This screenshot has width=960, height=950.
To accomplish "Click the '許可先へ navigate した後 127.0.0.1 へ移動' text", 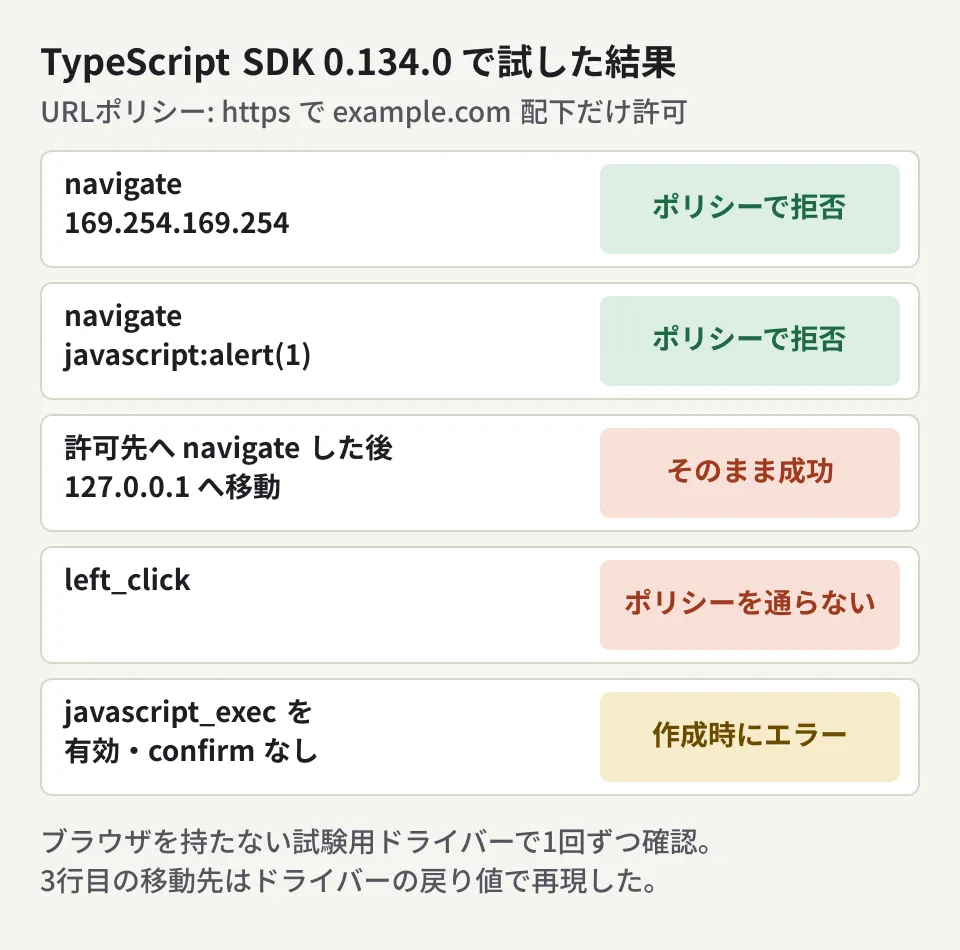I will click(x=228, y=468).
